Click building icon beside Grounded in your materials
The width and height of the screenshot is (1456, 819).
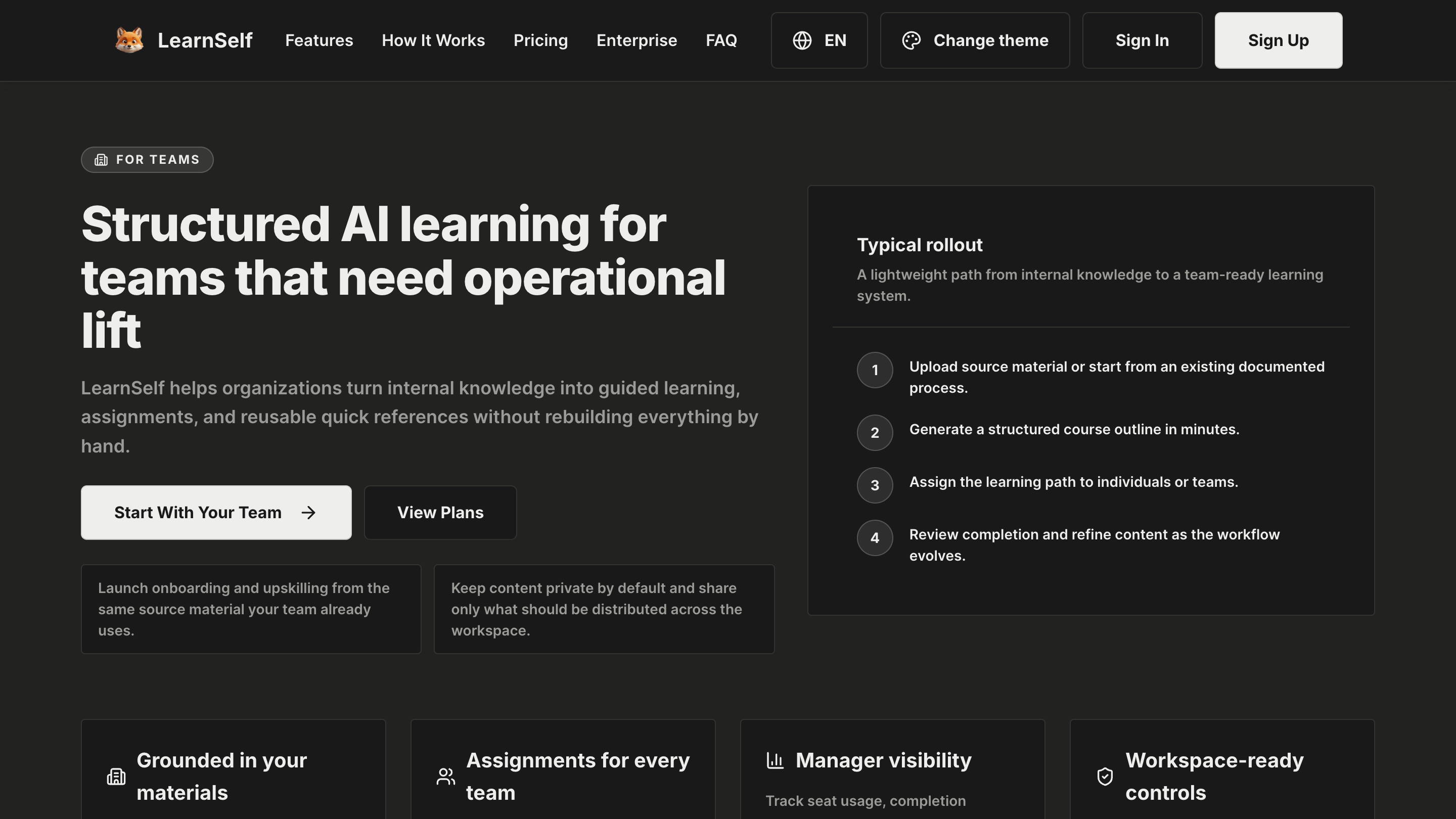(116, 777)
